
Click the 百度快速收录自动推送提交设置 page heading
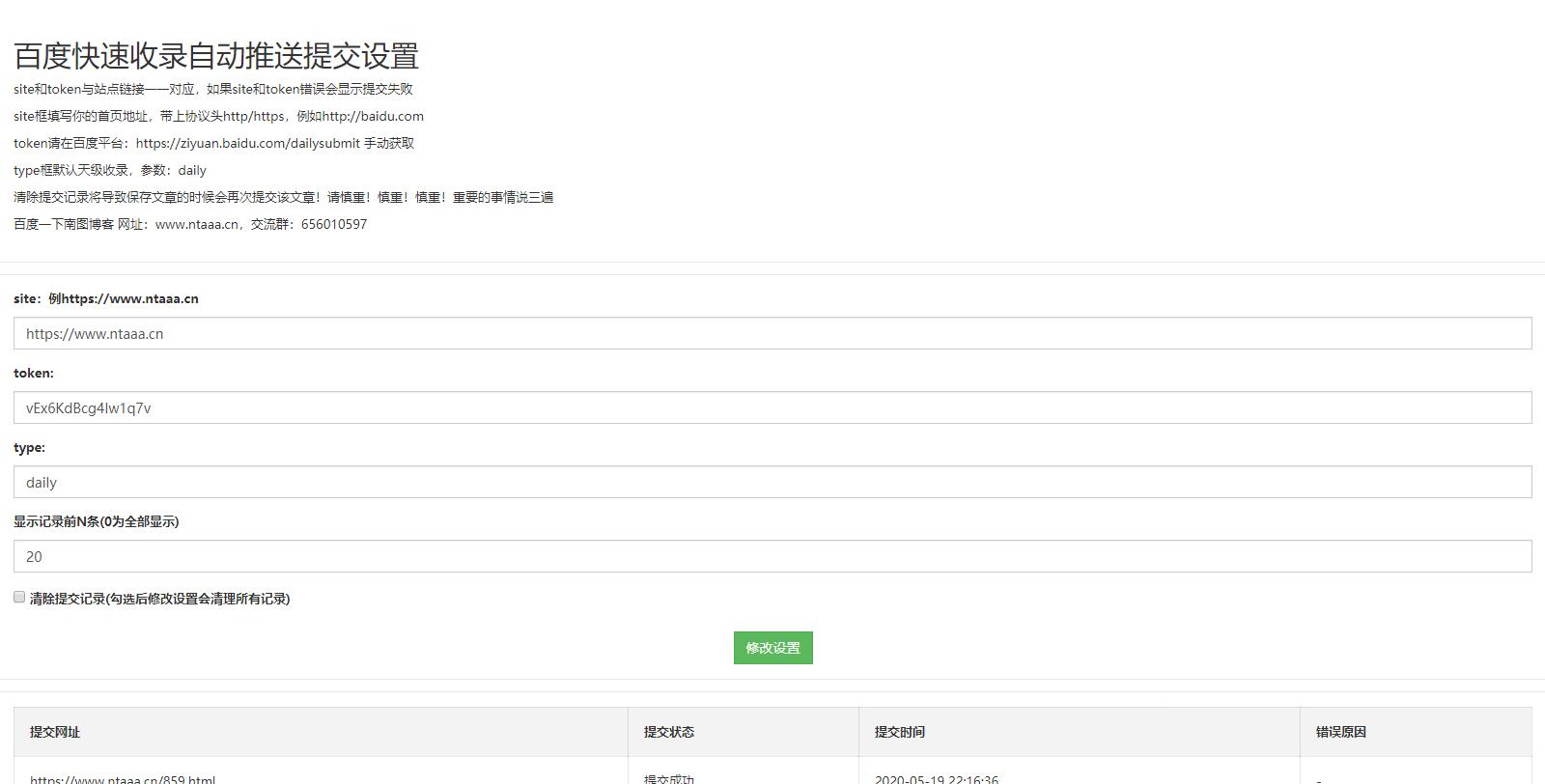(216, 56)
